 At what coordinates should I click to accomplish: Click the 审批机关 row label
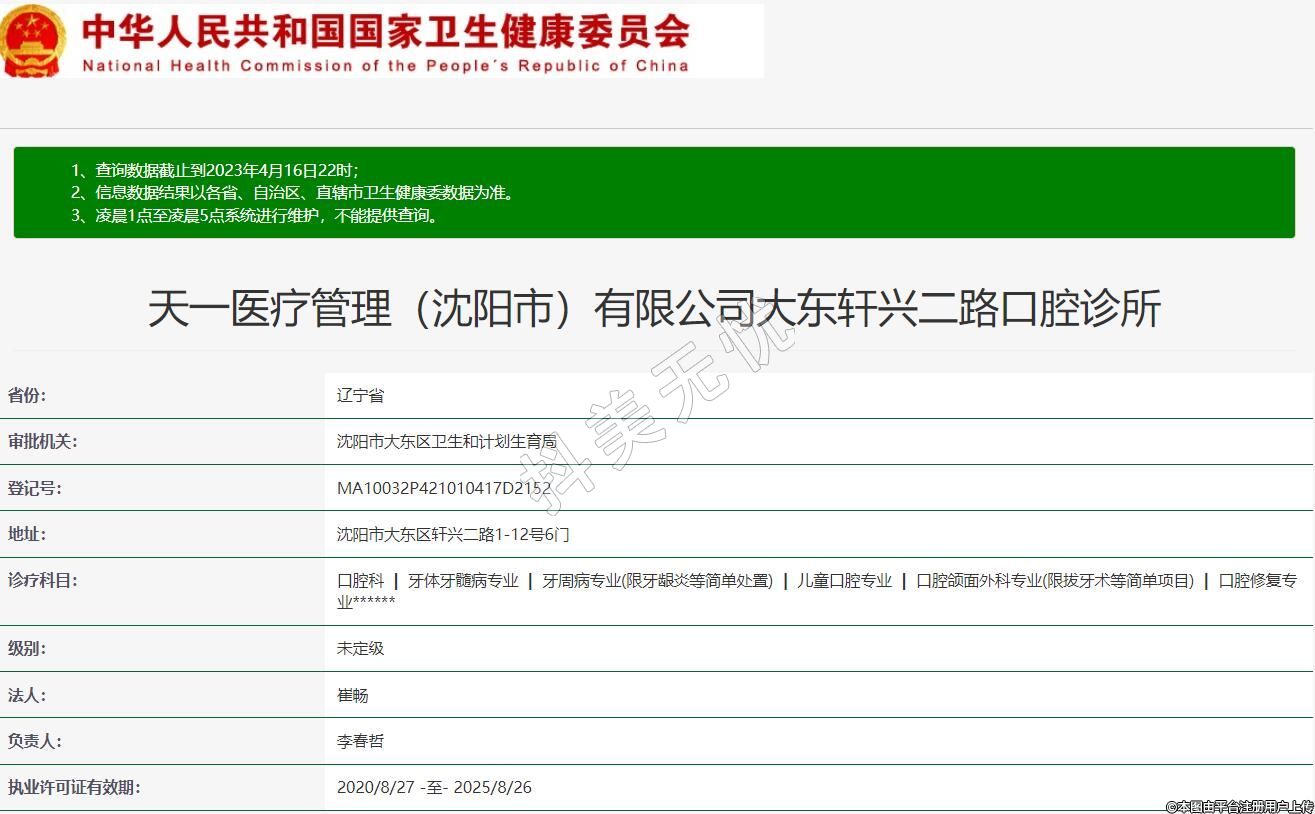(42, 442)
